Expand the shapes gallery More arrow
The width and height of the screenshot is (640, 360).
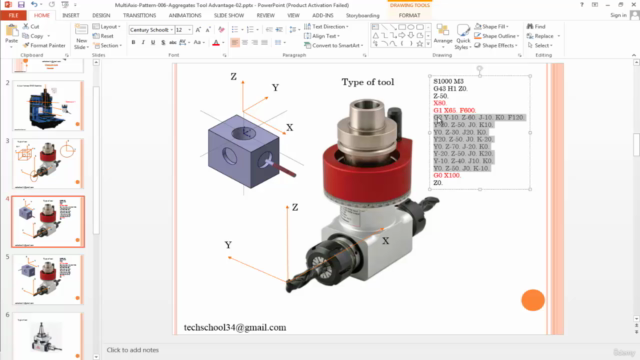(x=428, y=43)
